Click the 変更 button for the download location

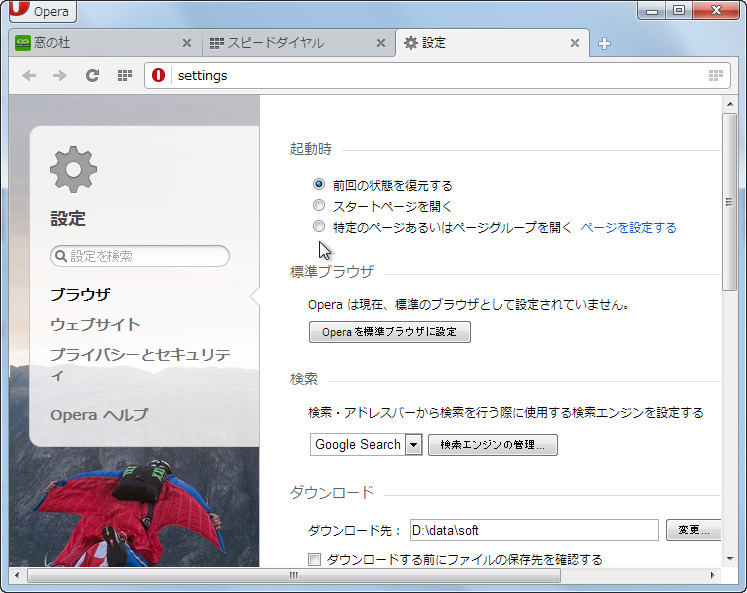(x=694, y=530)
